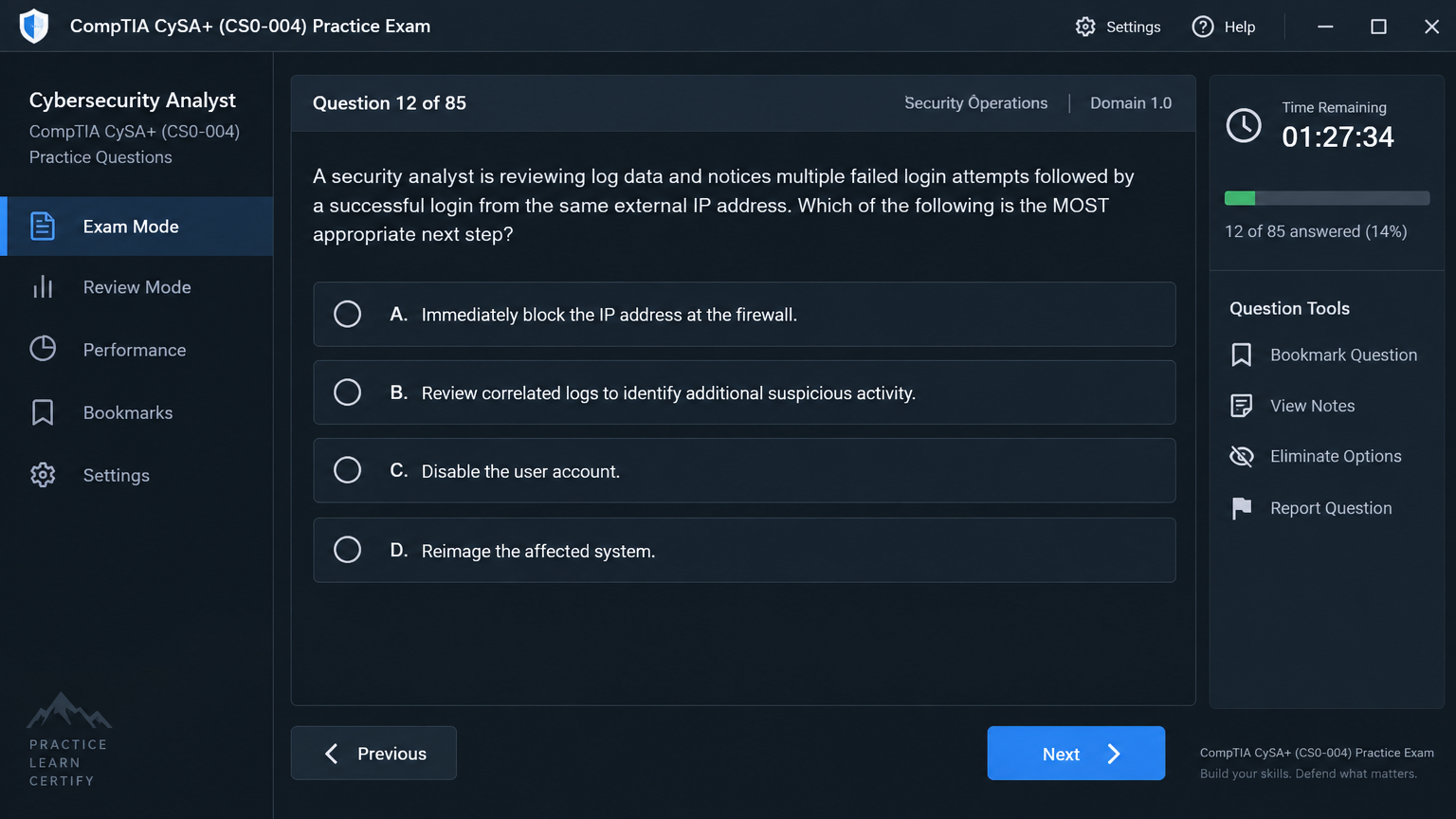Select radio for Disable the user account
The width and height of the screenshot is (1456, 819).
coord(347,470)
